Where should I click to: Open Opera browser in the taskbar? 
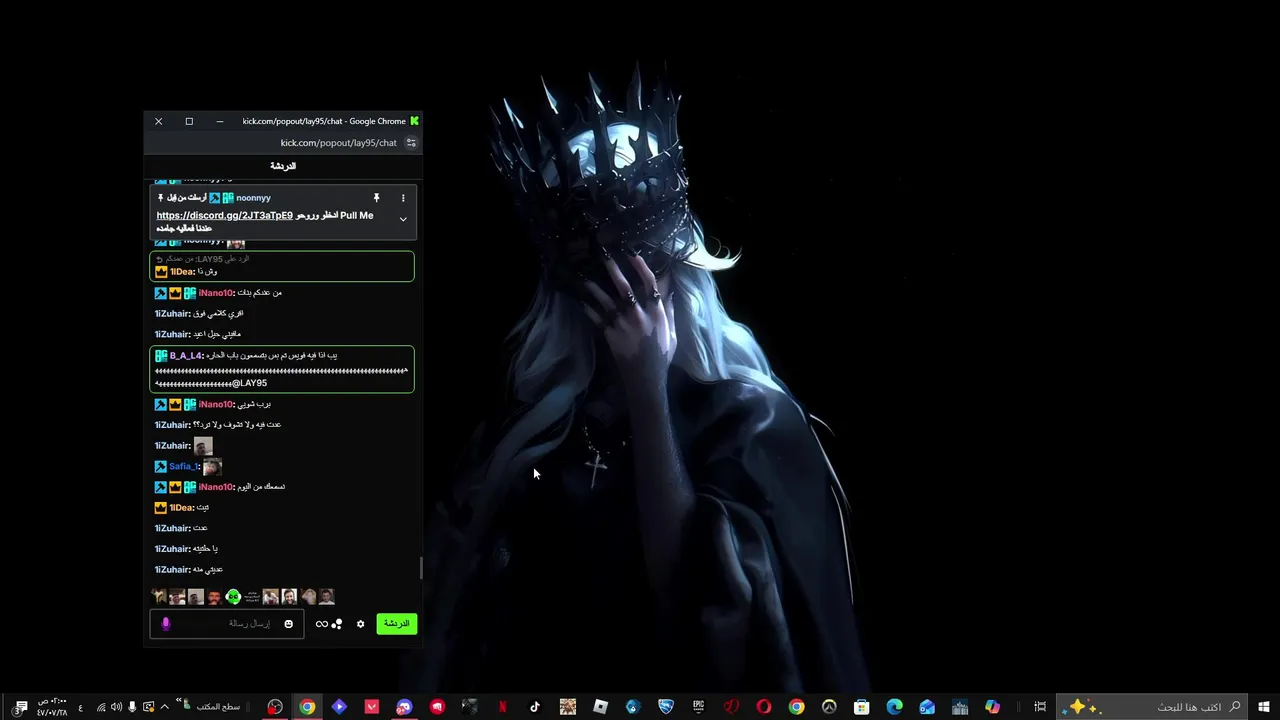pyautogui.click(x=763, y=707)
